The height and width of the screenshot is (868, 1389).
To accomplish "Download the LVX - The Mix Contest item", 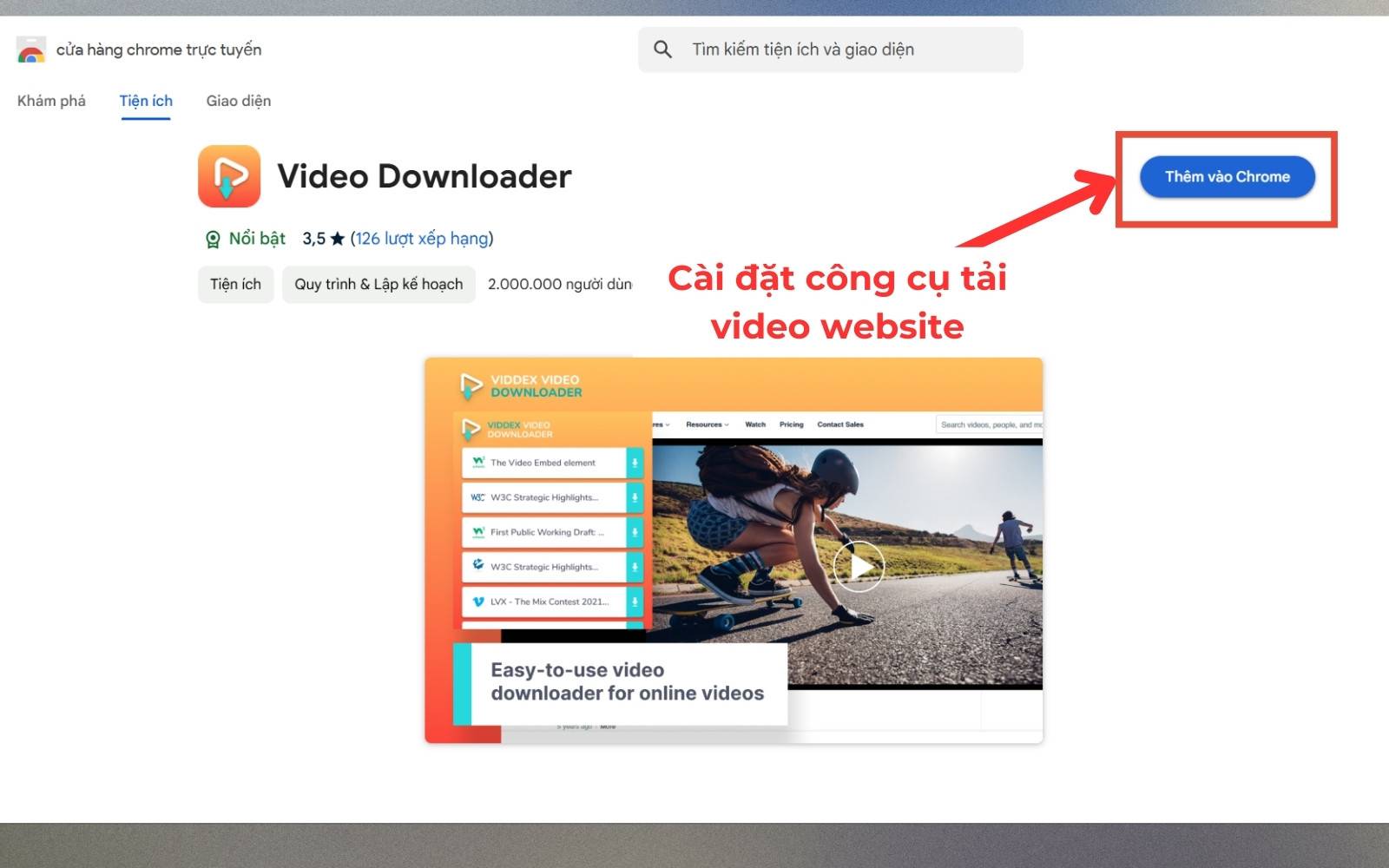I will tap(635, 602).
